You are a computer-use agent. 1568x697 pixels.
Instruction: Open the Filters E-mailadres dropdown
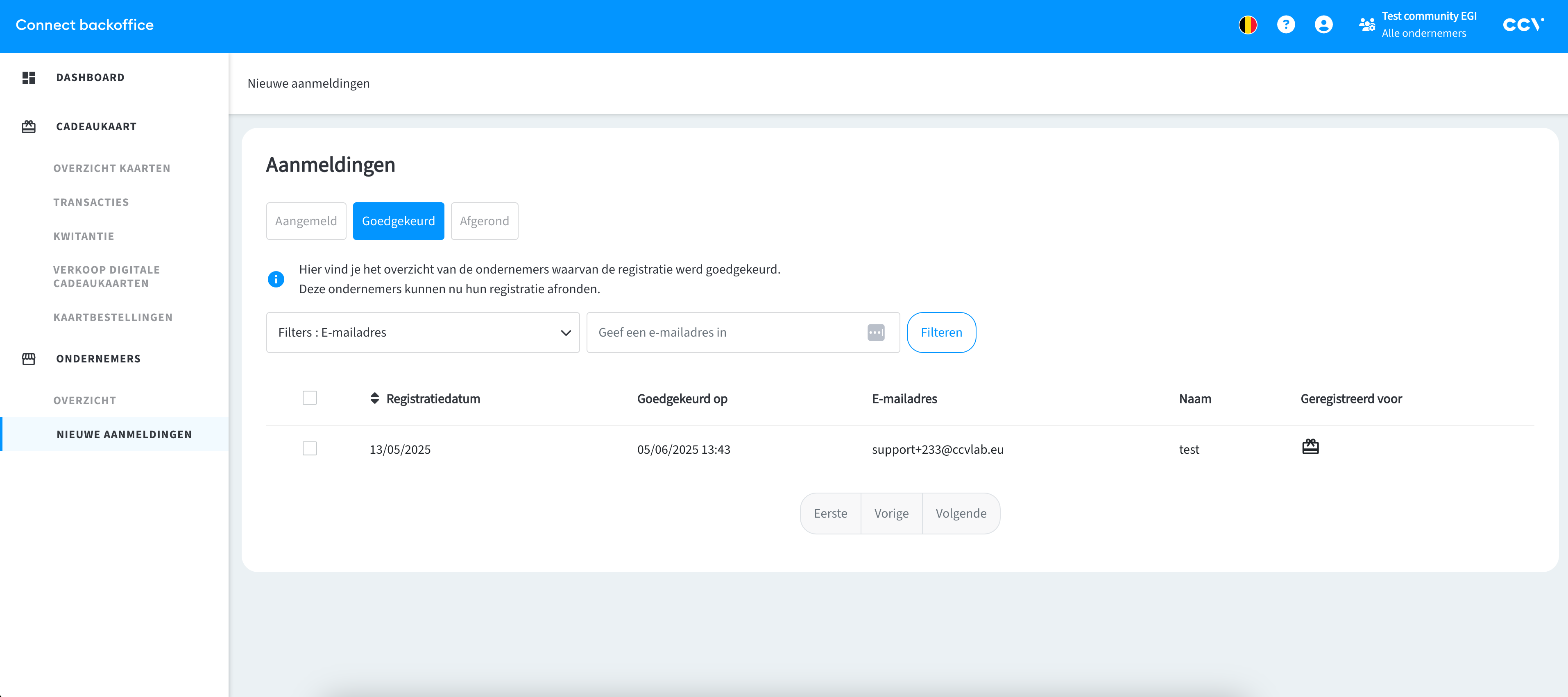click(x=422, y=333)
